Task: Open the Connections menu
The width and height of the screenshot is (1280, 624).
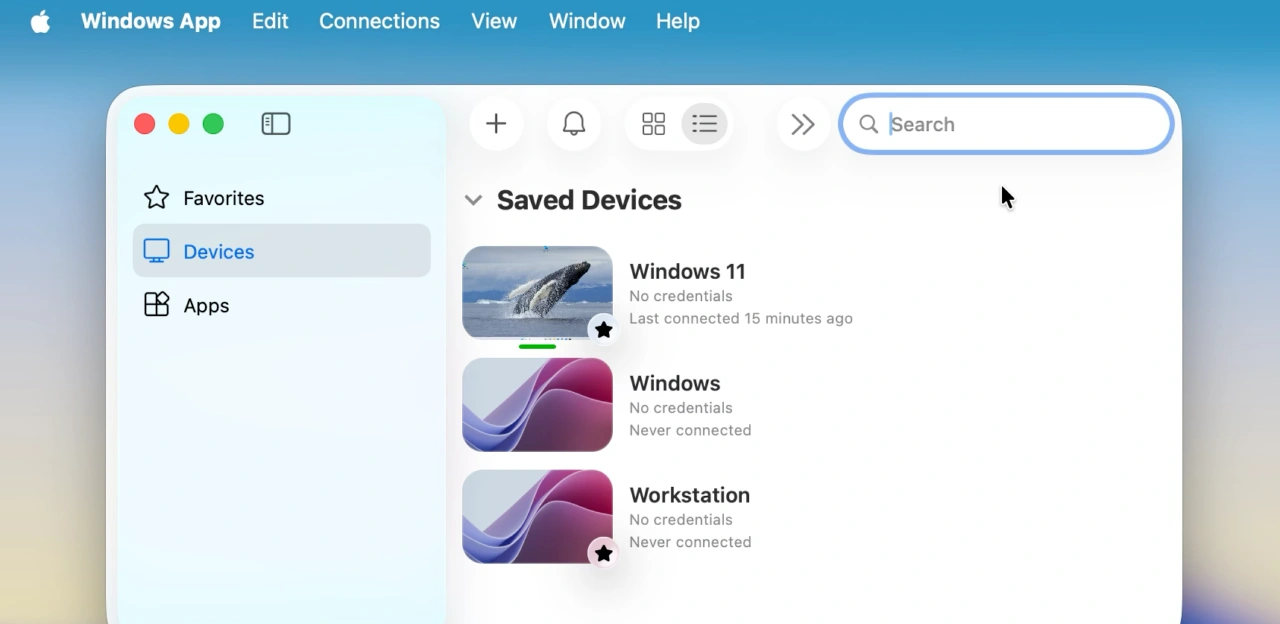Action: (379, 21)
